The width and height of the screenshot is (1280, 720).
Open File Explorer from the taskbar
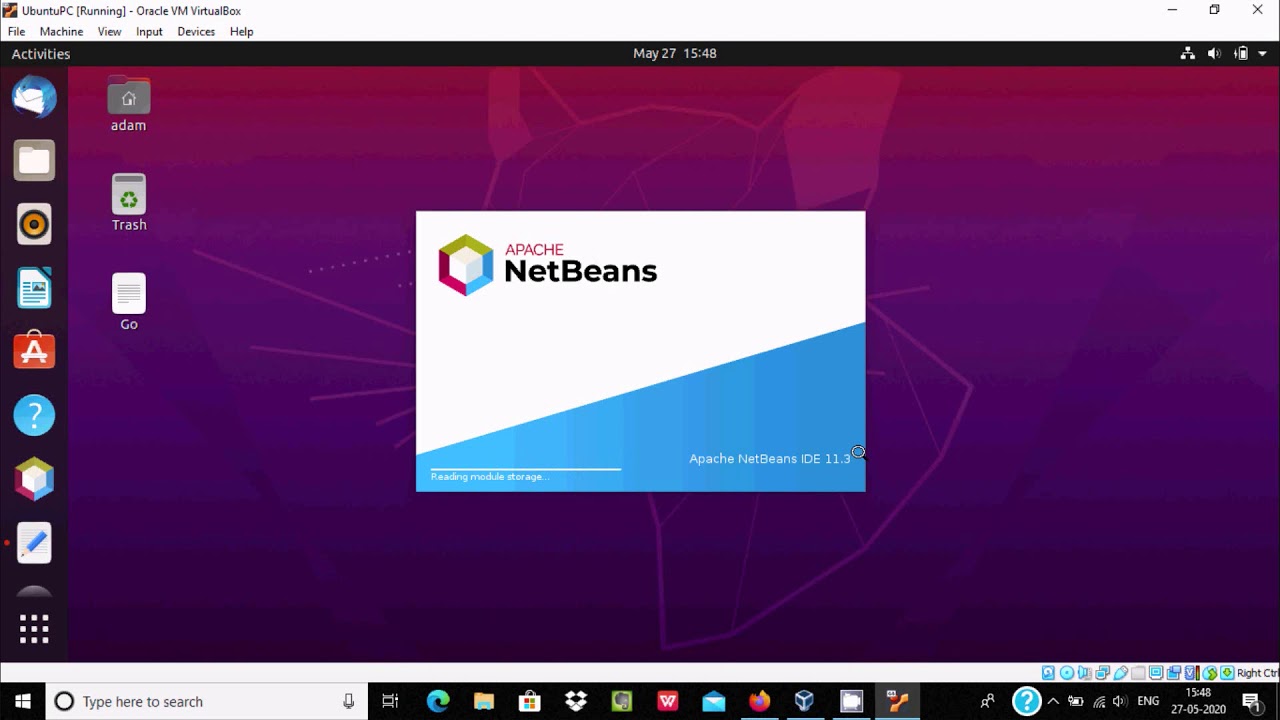(x=484, y=701)
